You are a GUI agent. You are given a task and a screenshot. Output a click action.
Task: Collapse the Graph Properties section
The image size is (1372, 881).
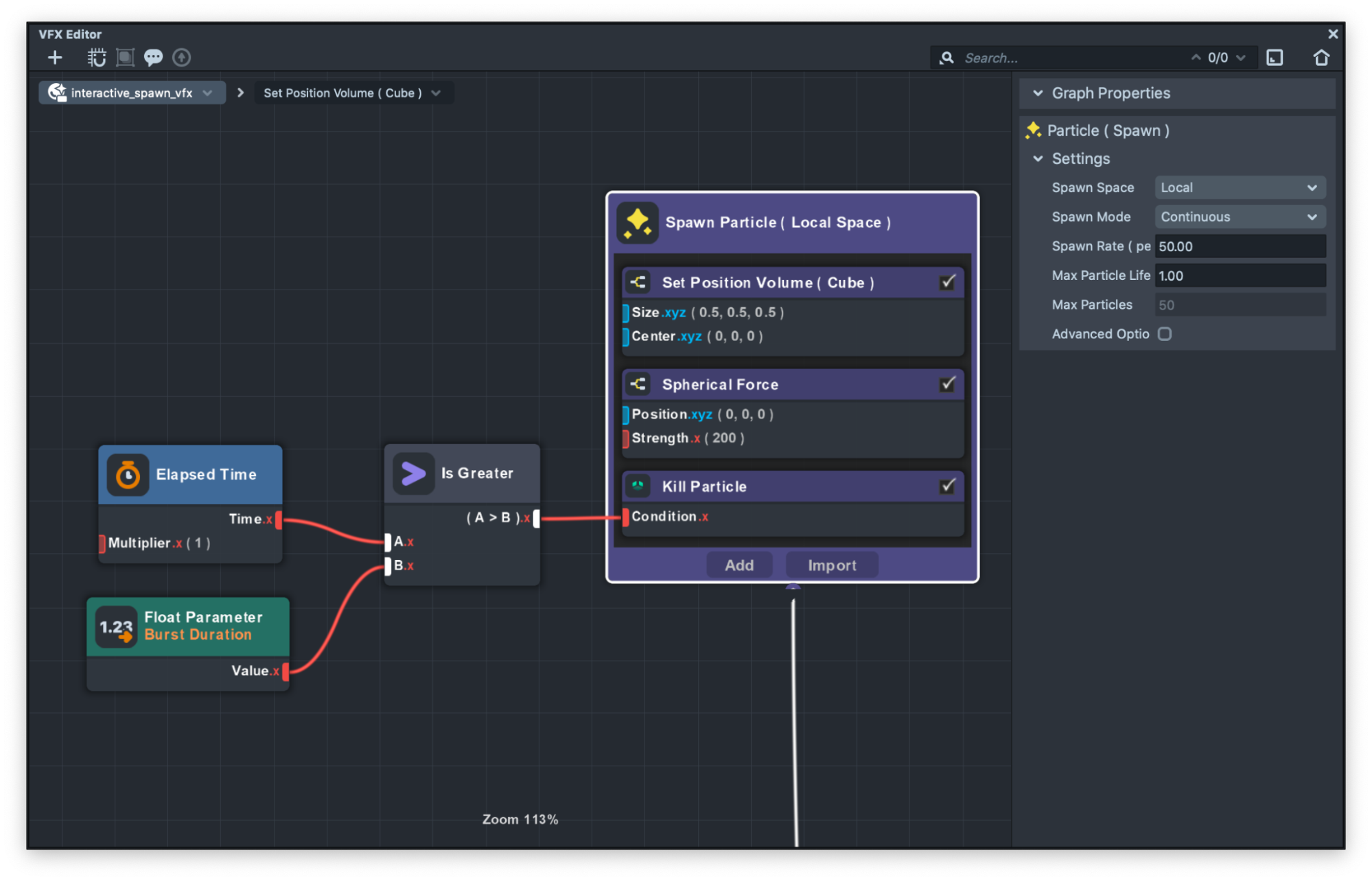point(1038,93)
